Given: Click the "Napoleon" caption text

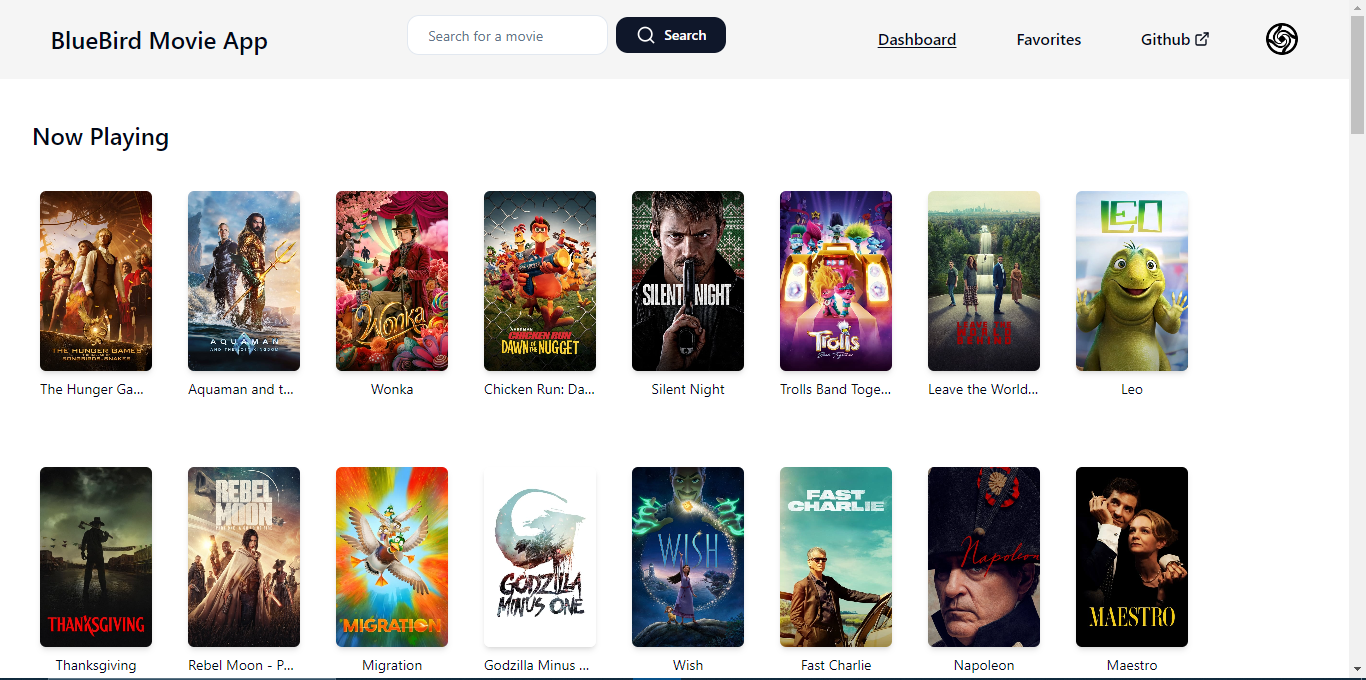Looking at the screenshot, I should point(984,665).
